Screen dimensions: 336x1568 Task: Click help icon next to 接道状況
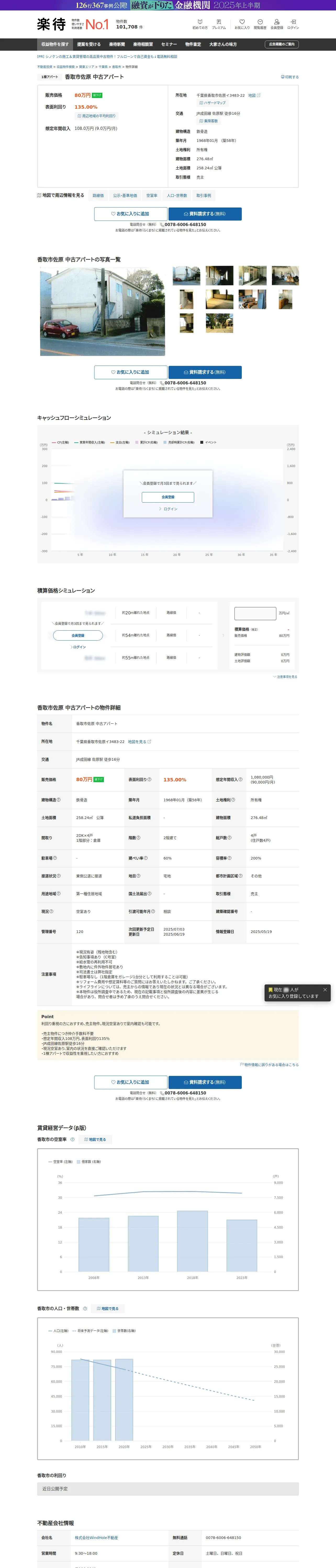[59, 876]
